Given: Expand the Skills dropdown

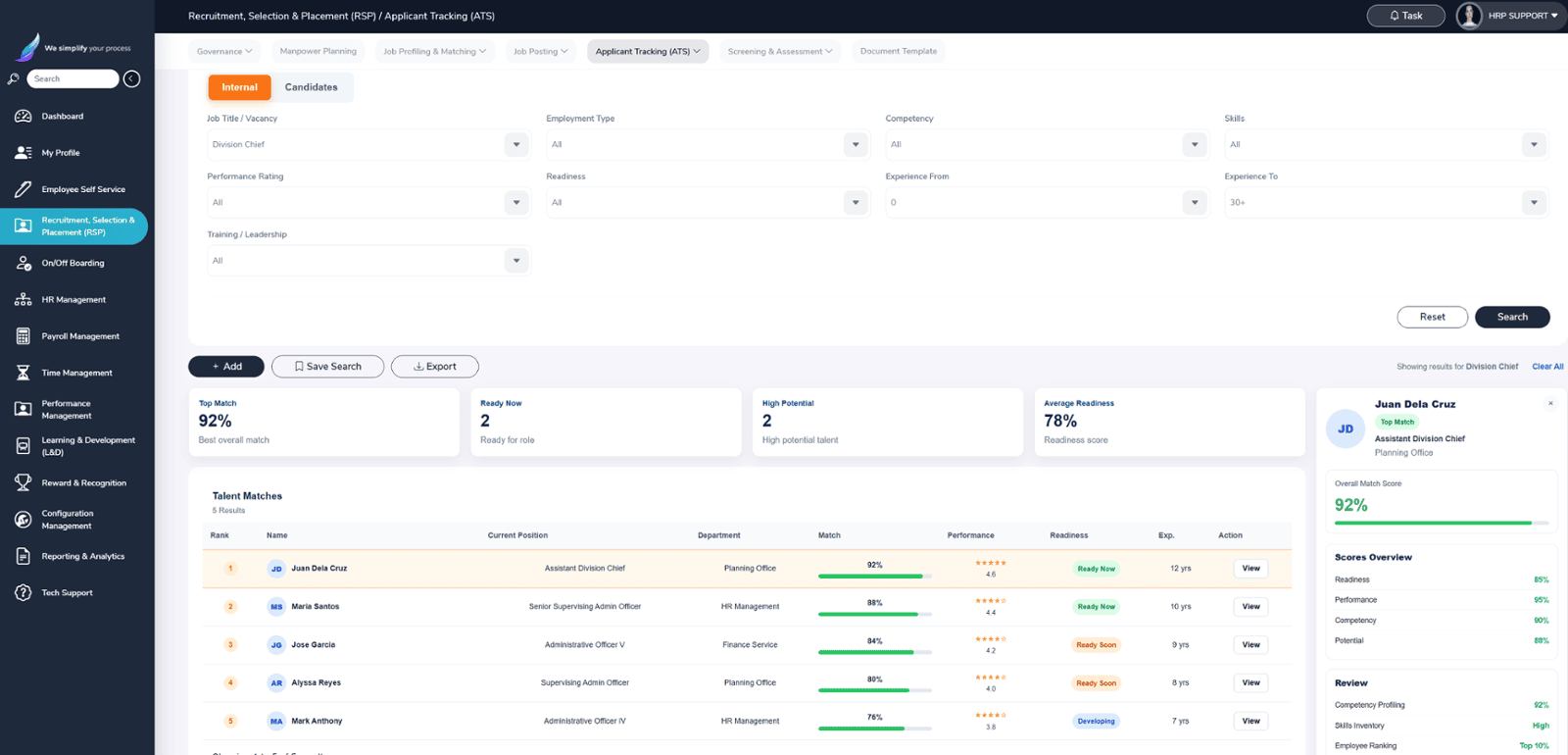Looking at the screenshot, I should pos(1386,144).
